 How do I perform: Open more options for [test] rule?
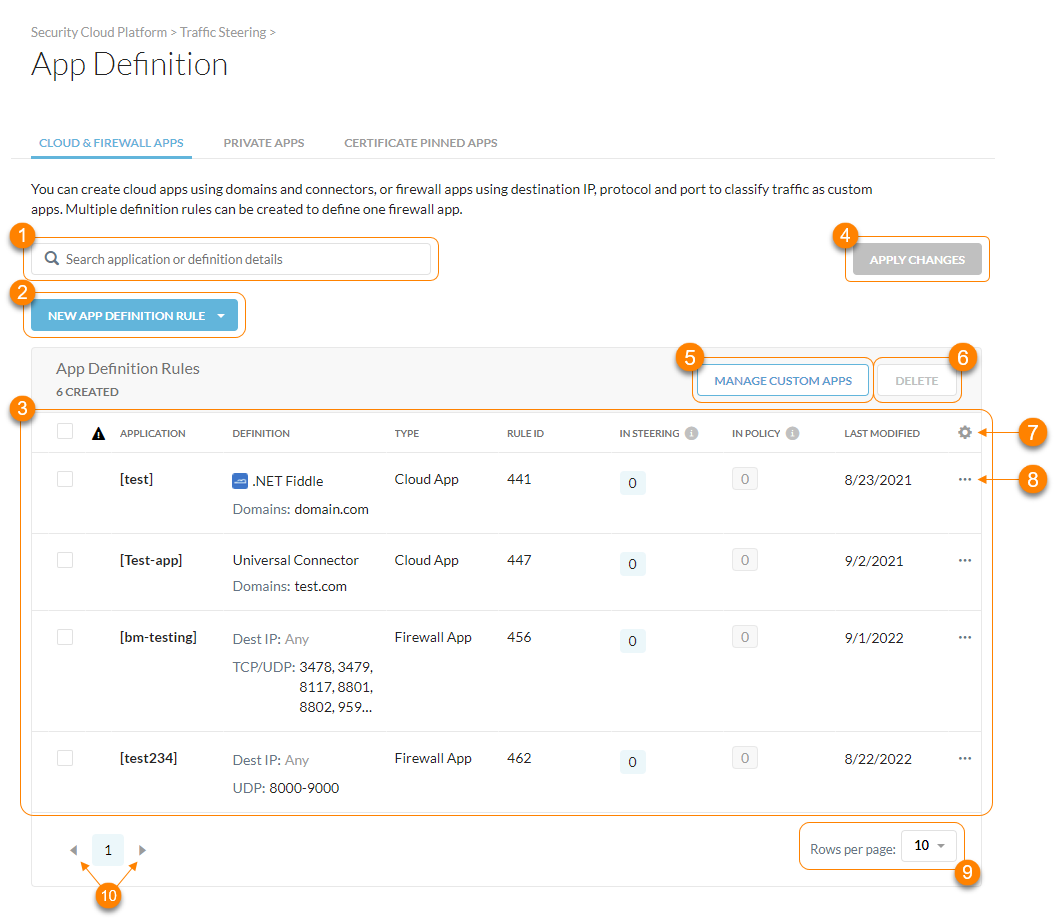click(965, 479)
